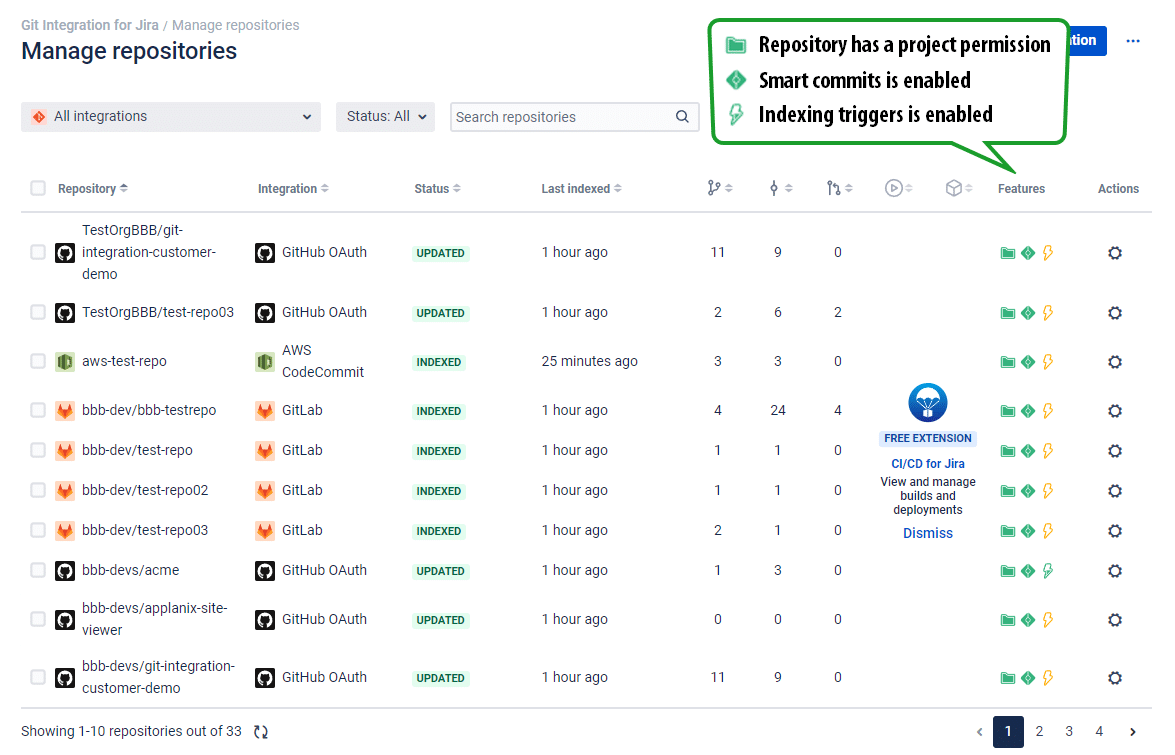Go to the next page arrow

coord(1133,732)
